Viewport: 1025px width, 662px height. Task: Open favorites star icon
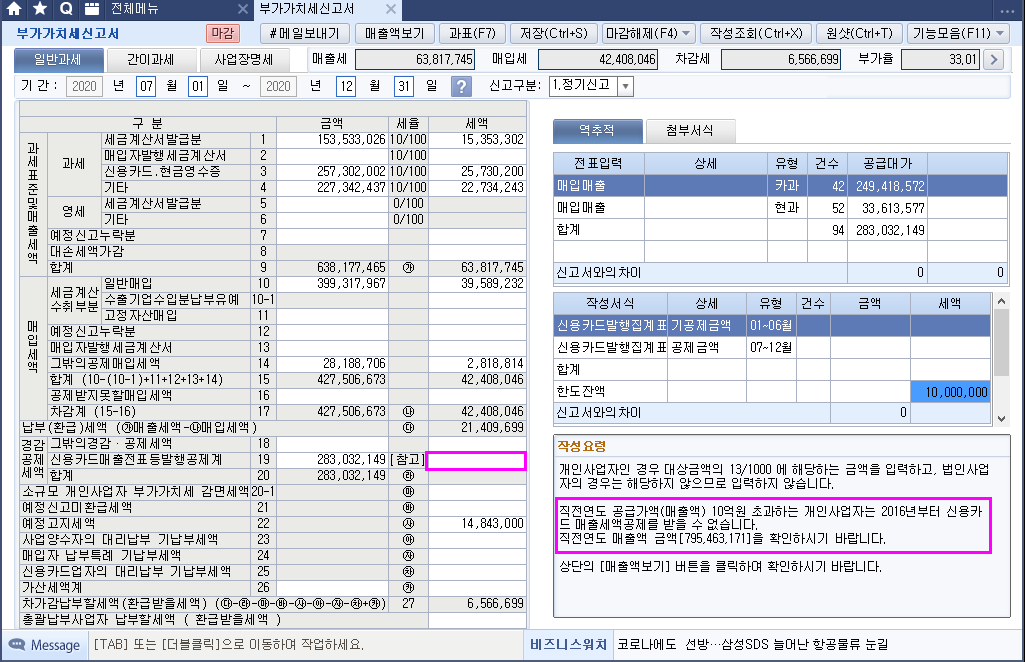40,8
